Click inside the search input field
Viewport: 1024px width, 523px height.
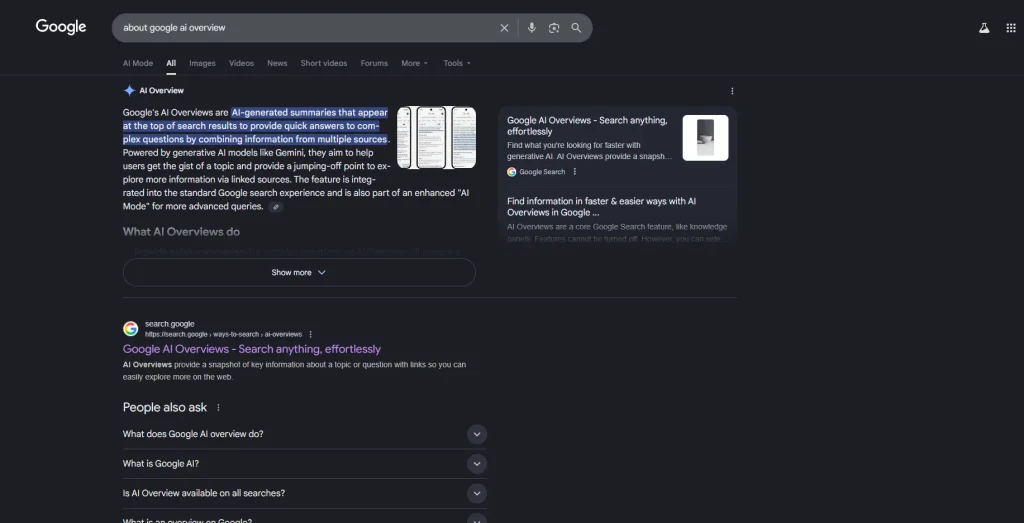point(307,28)
